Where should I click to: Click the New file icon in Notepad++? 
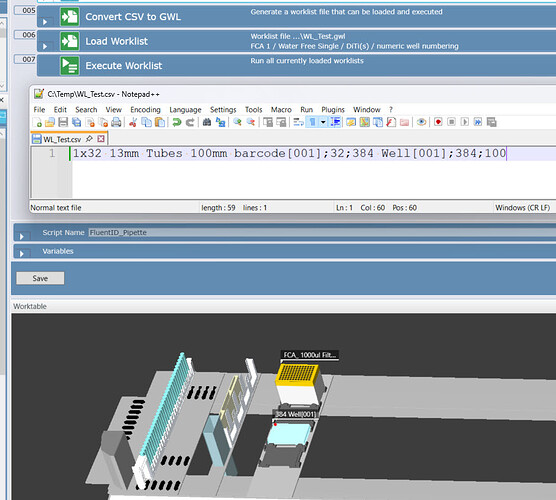(37, 122)
